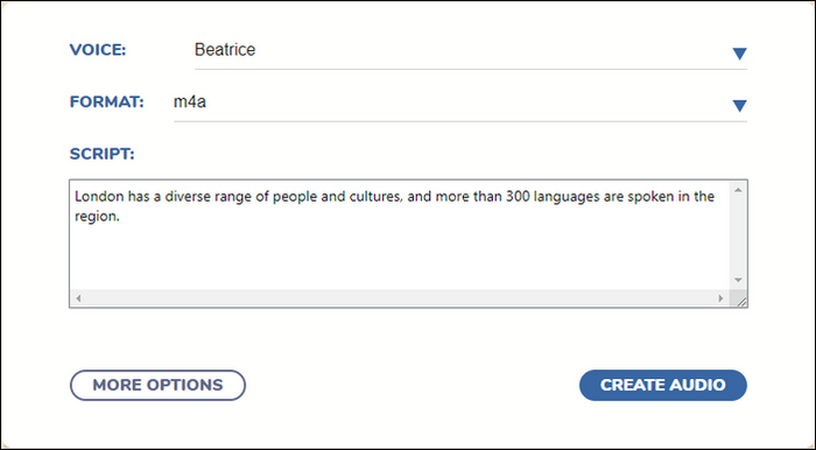Click the down arrow of script scrollbar
The image size is (816, 450).
tap(738, 280)
